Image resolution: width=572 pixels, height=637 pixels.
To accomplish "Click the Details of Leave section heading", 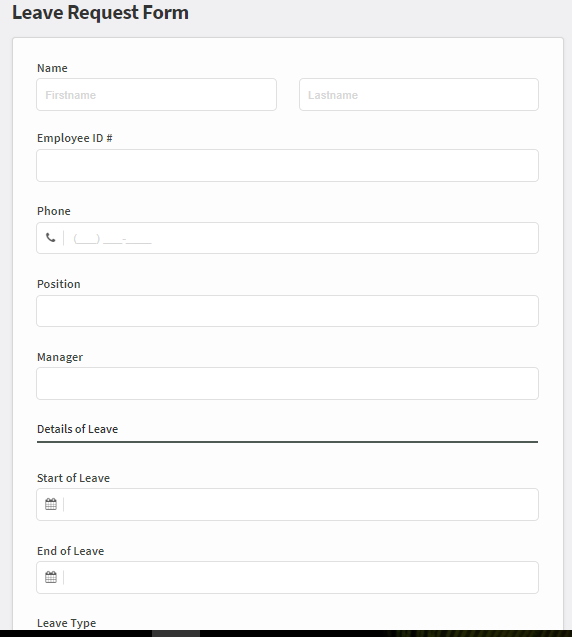I will tap(77, 429).
